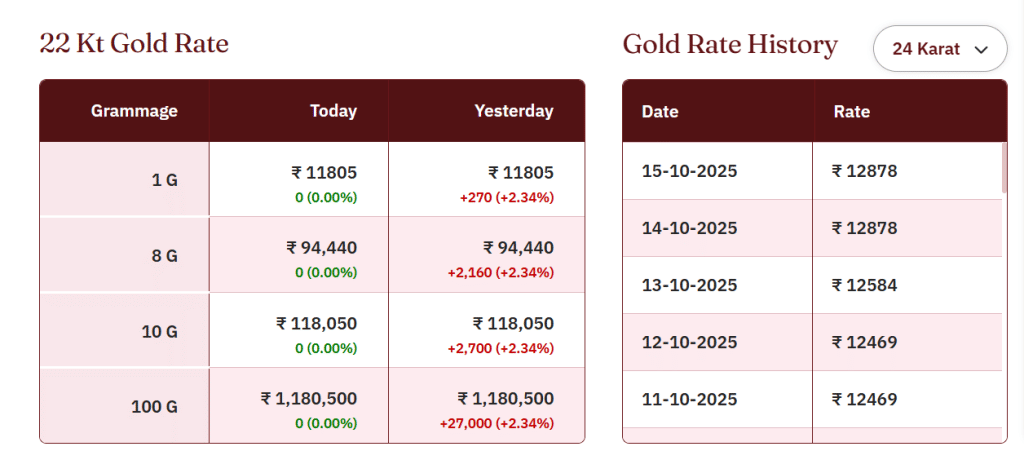Screen dimensions: 1024x451
Task: Click yesterday's 8 G price ₹ 94,440
Action: tap(518, 247)
